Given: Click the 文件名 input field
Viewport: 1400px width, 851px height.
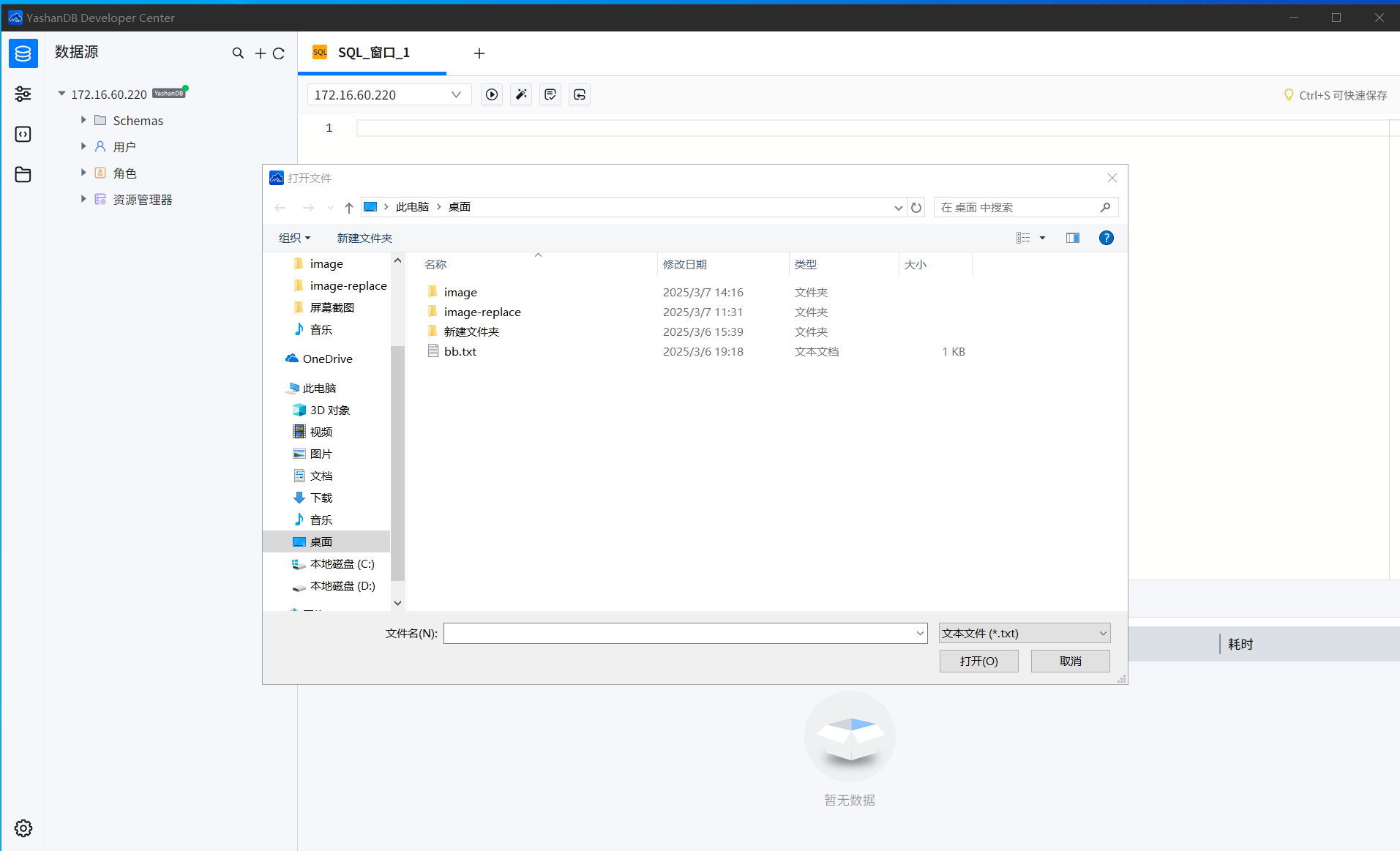Looking at the screenshot, I should [678, 633].
